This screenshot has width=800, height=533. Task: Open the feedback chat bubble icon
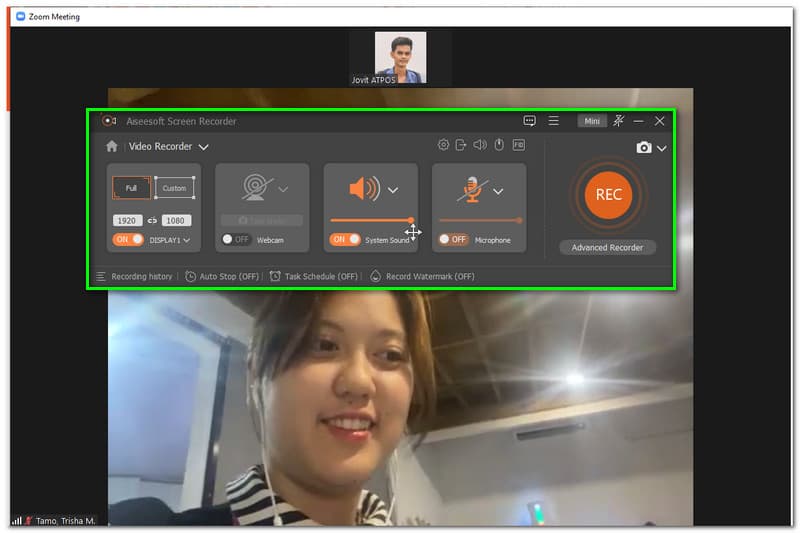(529, 121)
